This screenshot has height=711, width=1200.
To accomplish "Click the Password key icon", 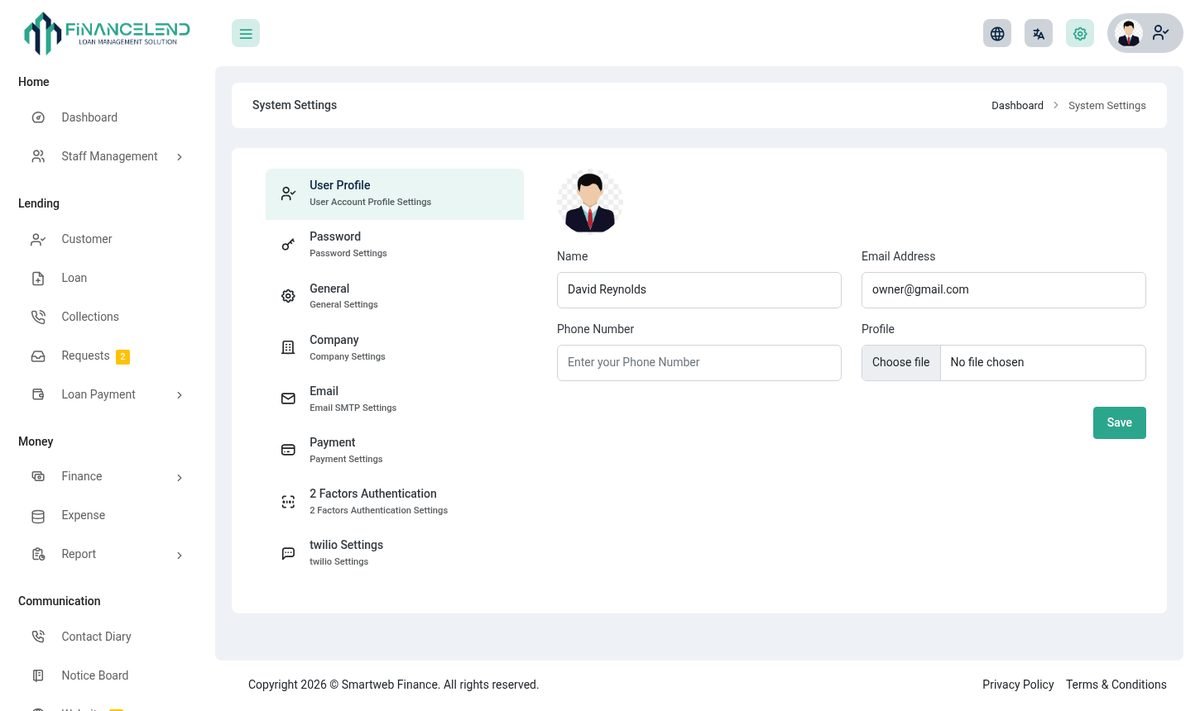I will click(x=288, y=245).
